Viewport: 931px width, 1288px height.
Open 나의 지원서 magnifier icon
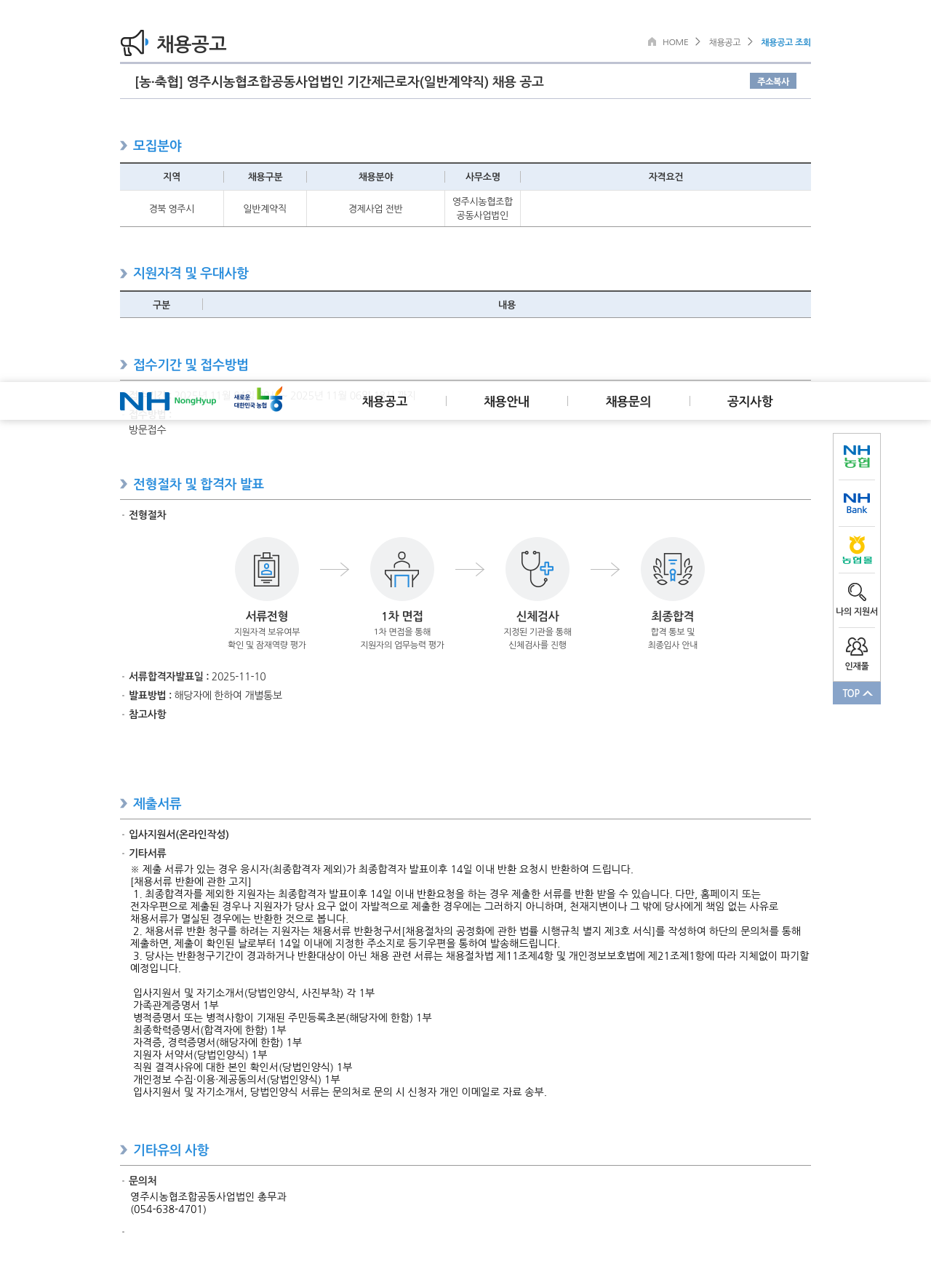point(857,592)
